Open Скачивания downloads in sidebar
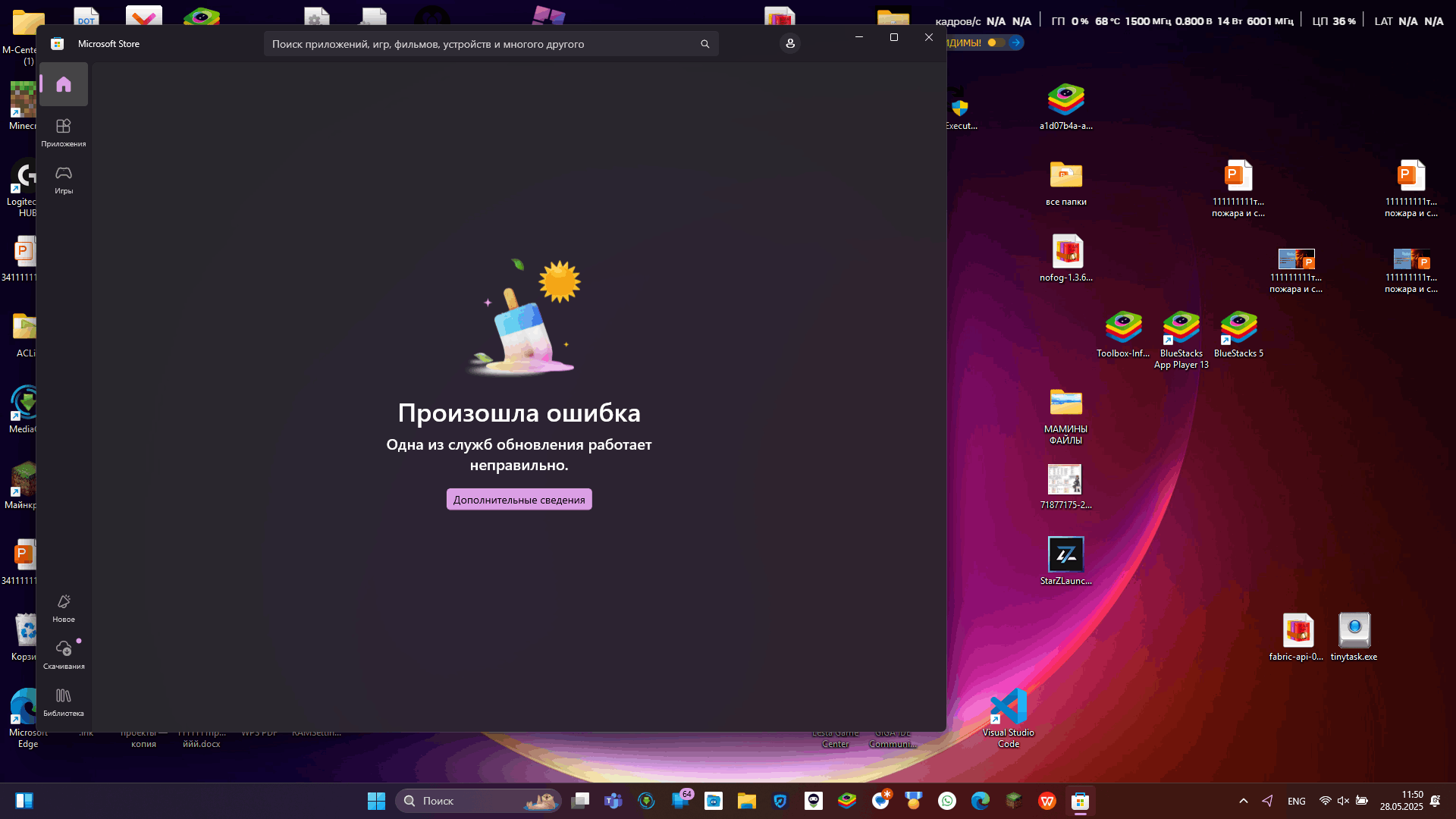This screenshot has width=1456, height=819. pos(64,655)
